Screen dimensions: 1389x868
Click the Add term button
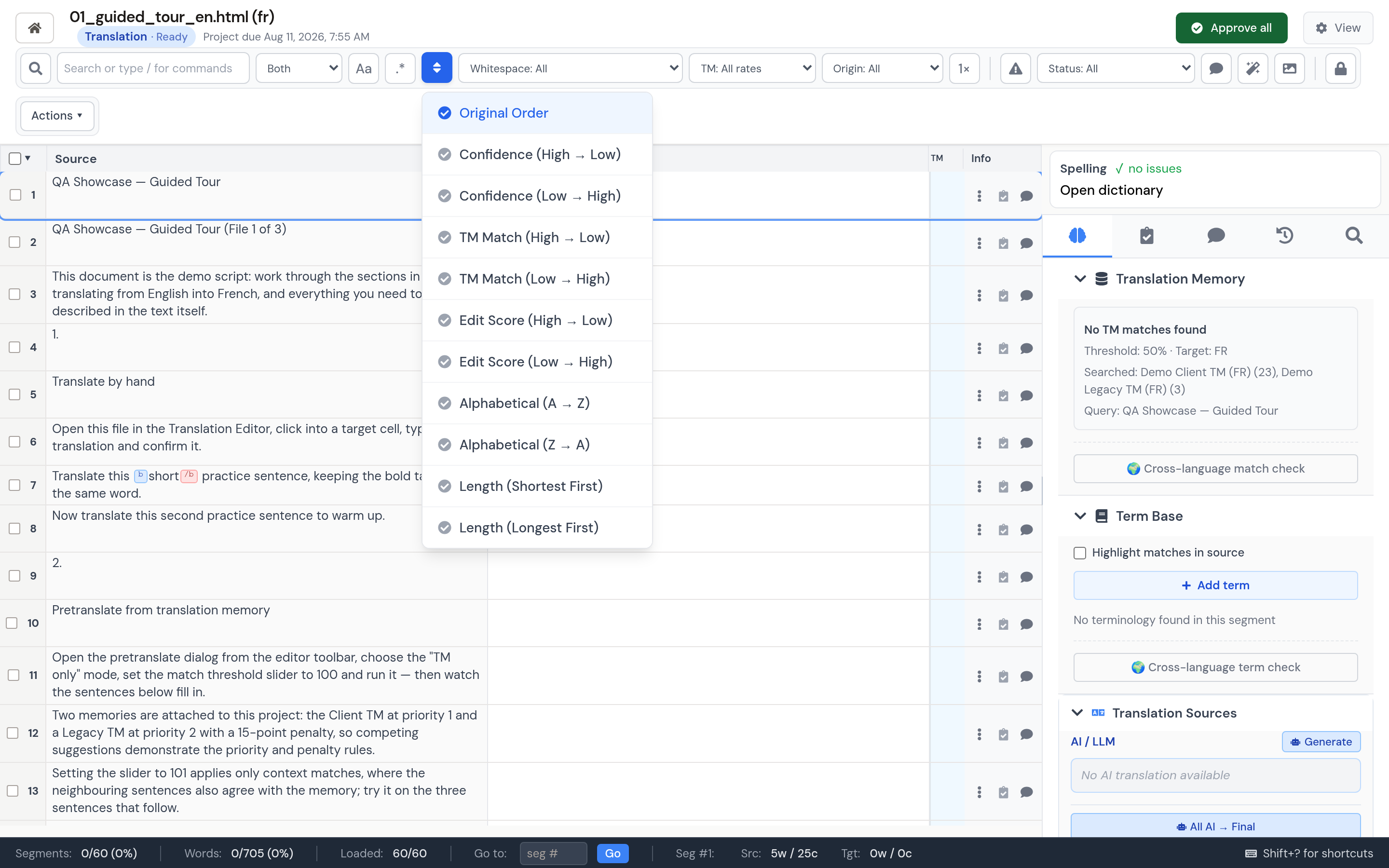click(x=1215, y=585)
